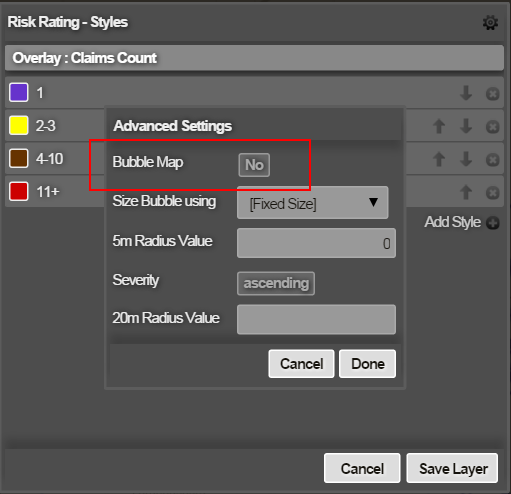
Task: Delete style 1
Action: tap(492, 94)
